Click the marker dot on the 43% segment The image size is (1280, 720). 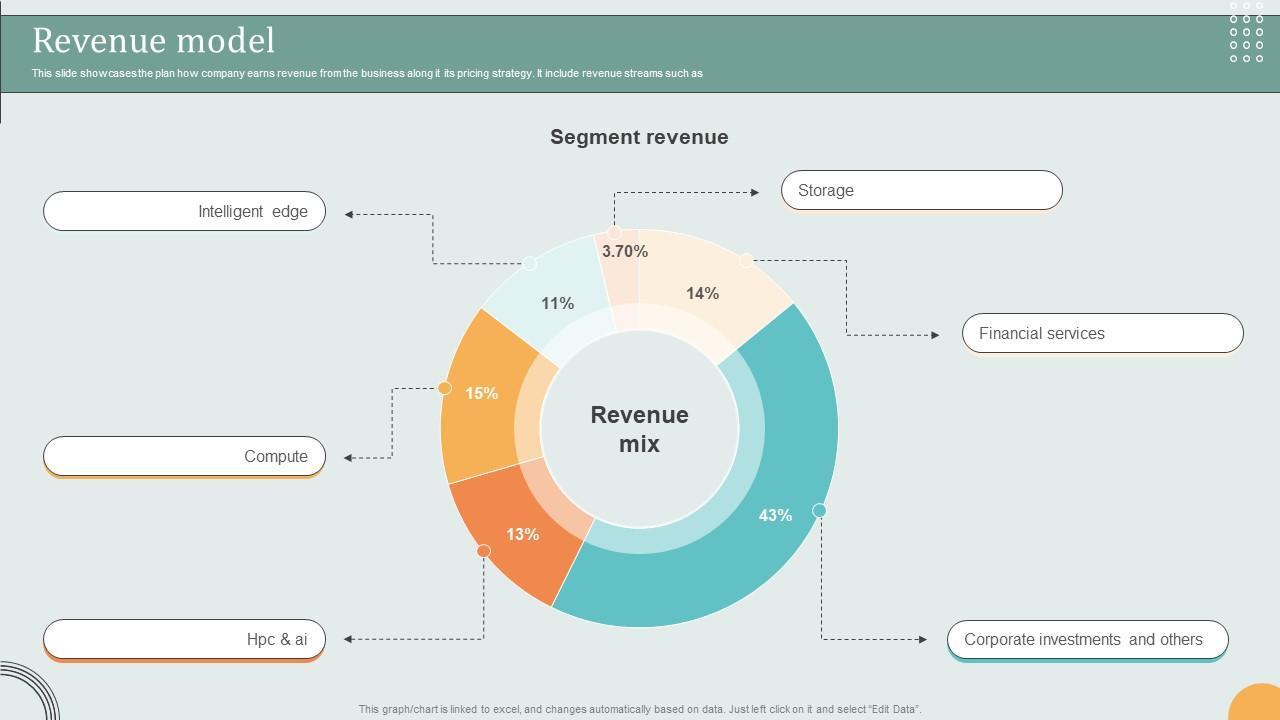tap(819, 510)
